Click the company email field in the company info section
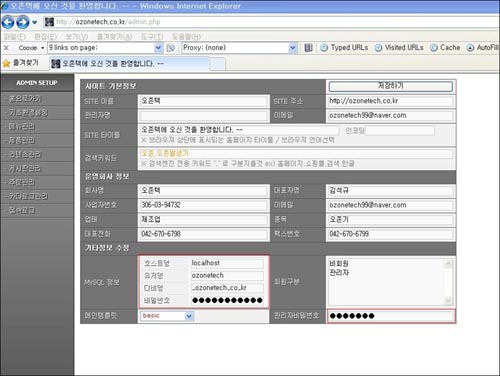This screenshot has height=376, width=500. coord(390,205)
